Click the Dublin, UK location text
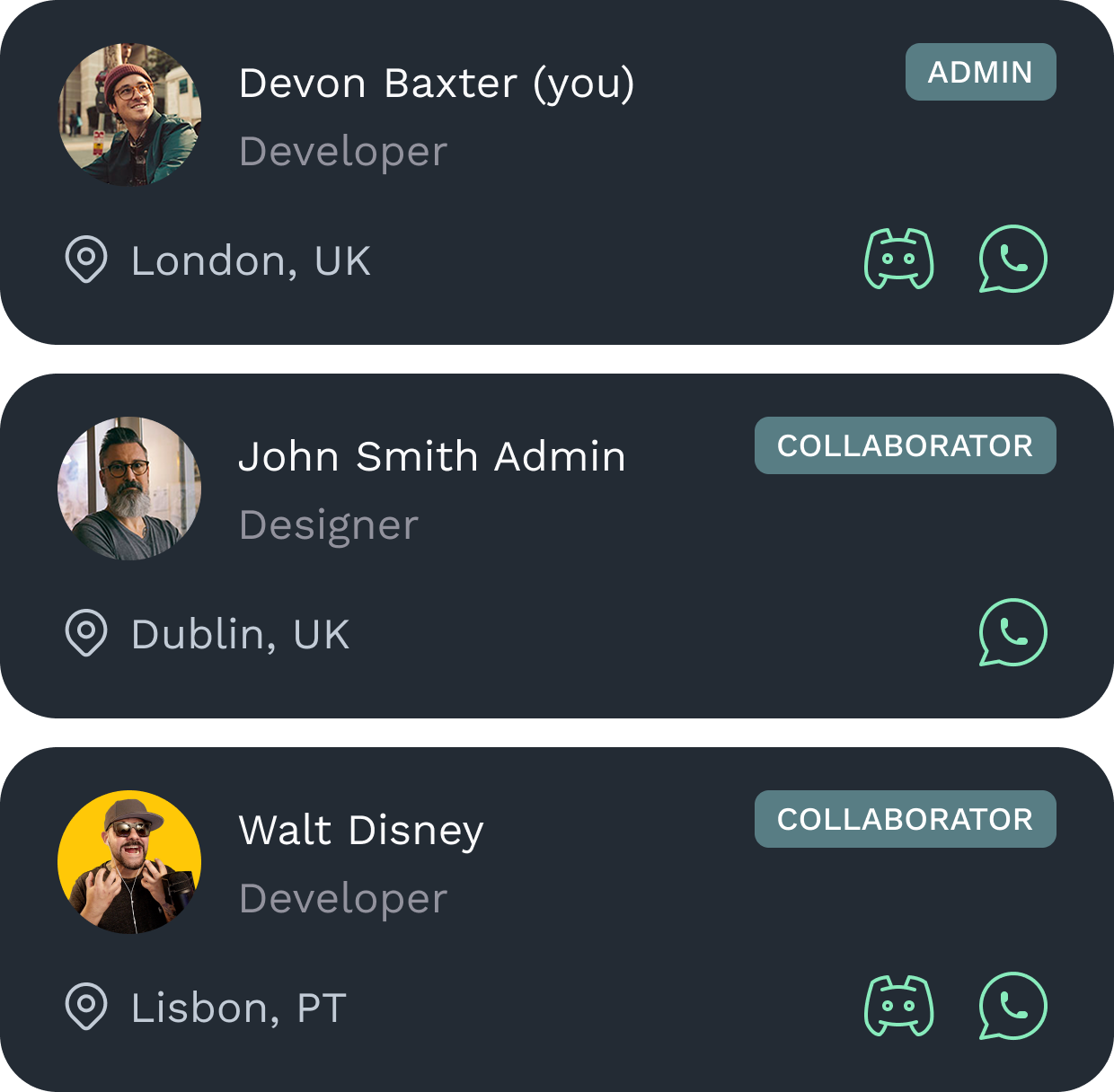Screen dimensions: 1114x1092 point(240,635)
